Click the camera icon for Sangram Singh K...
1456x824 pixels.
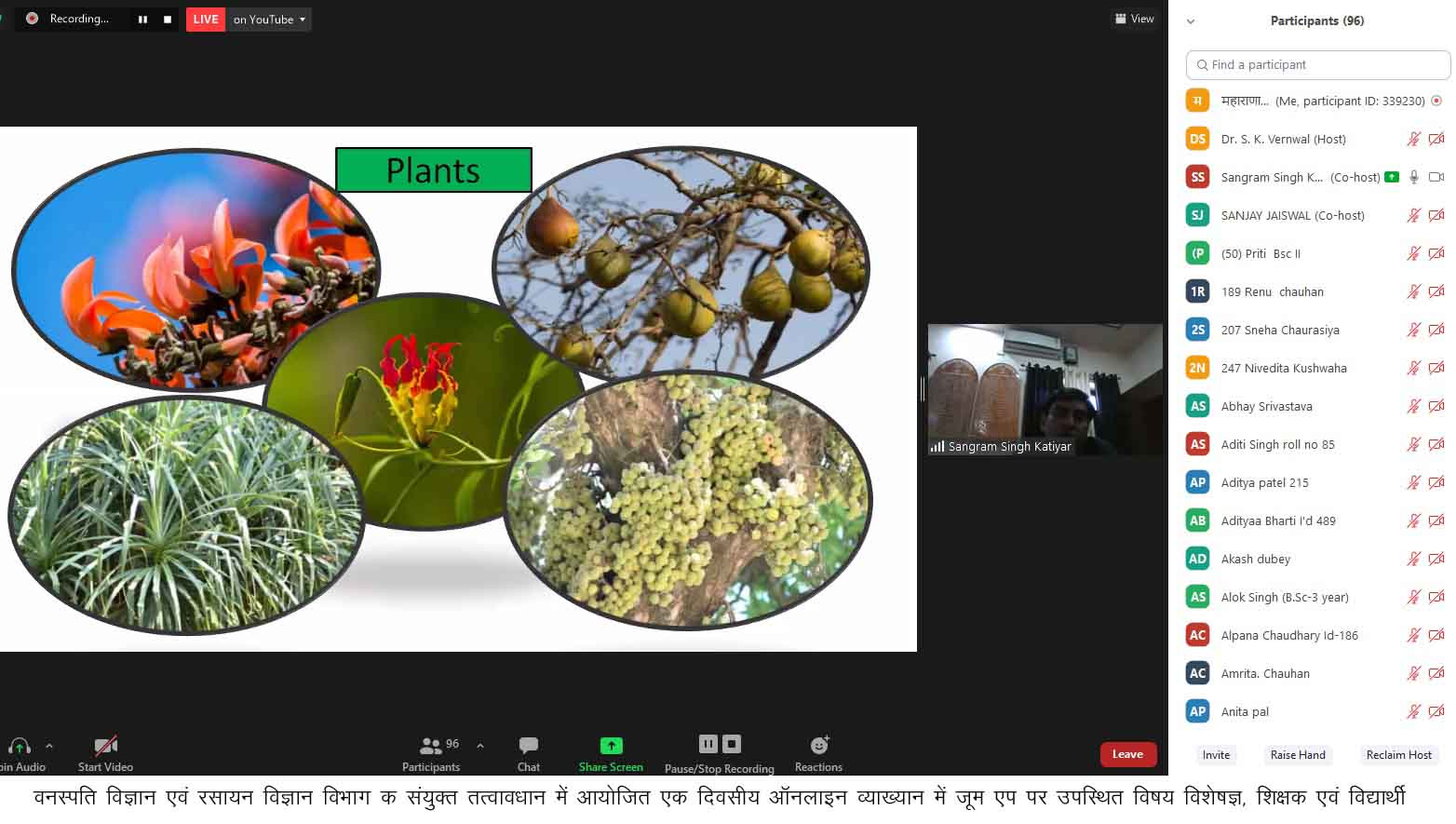[x=1436, y=177]
